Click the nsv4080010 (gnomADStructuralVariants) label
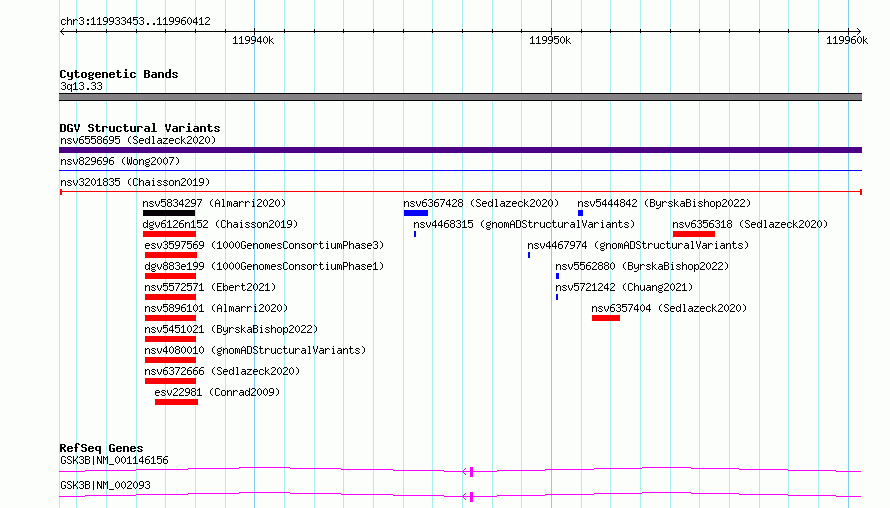Image resolution: width=890 pixels, height=508 pixels. [255, 350]
